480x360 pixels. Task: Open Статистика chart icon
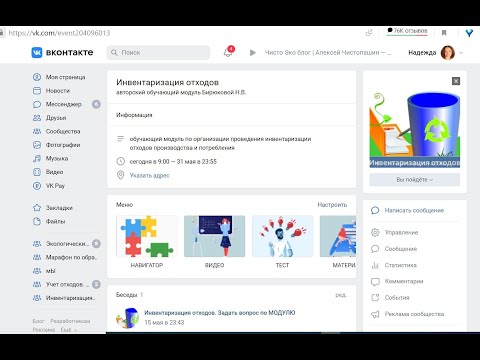[x=375, y=265]
